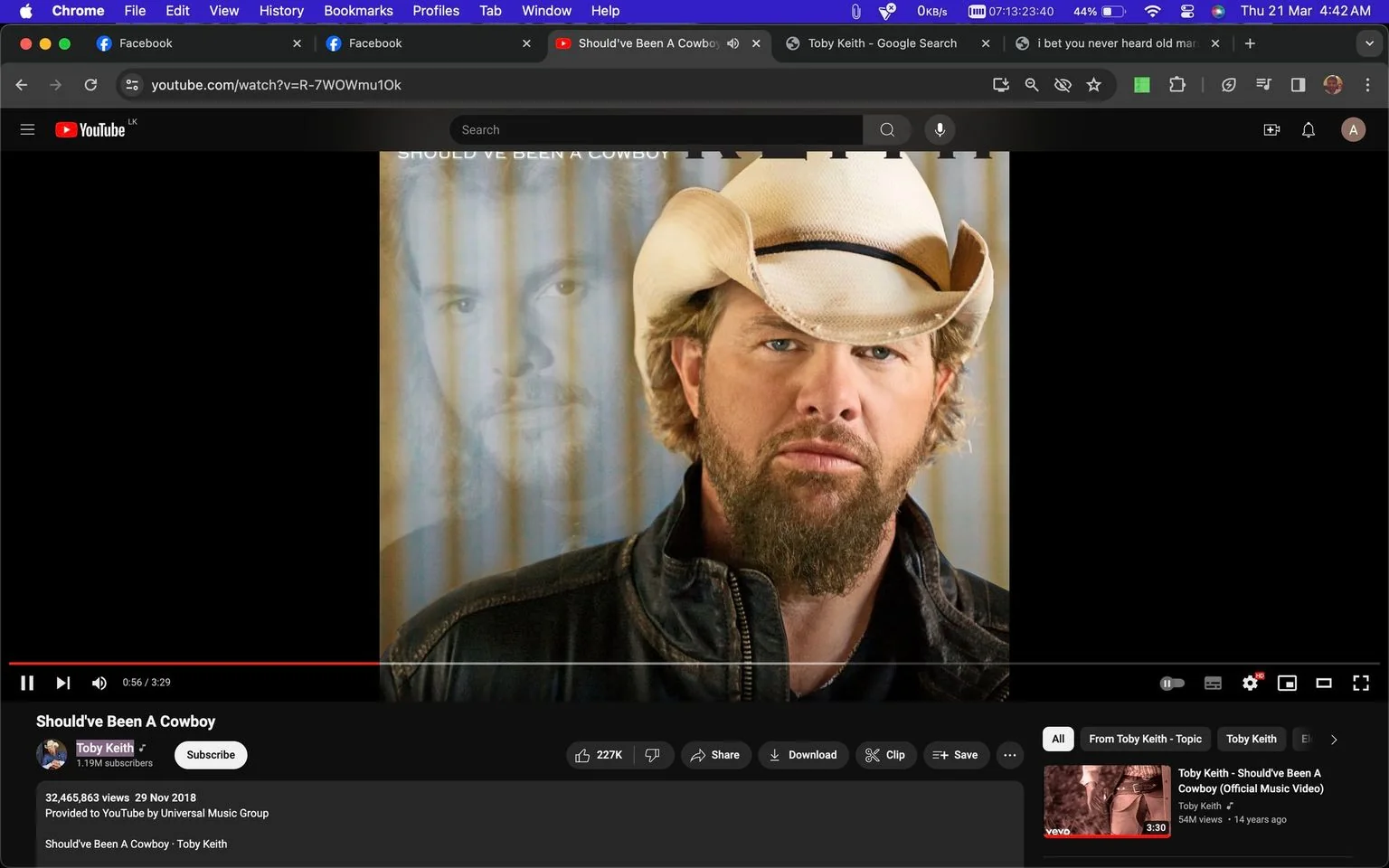Click the Clip button
Image resolution: width=1389 pixels, height=868 pixels.
click(884, 755)
